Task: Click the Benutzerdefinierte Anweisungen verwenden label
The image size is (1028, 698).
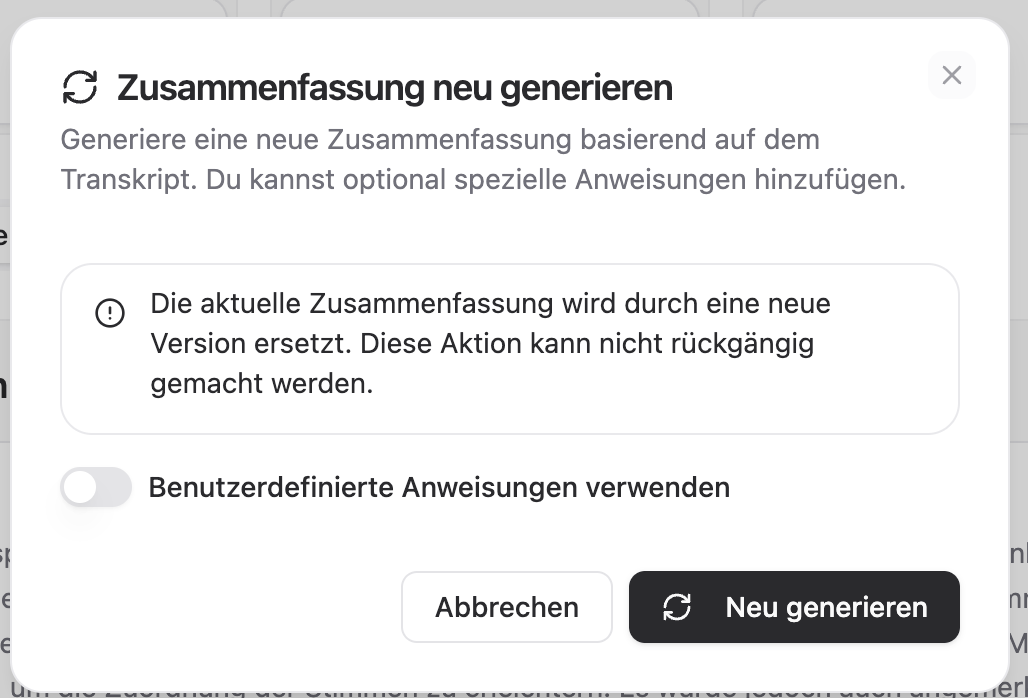Action: pos(439,488)
